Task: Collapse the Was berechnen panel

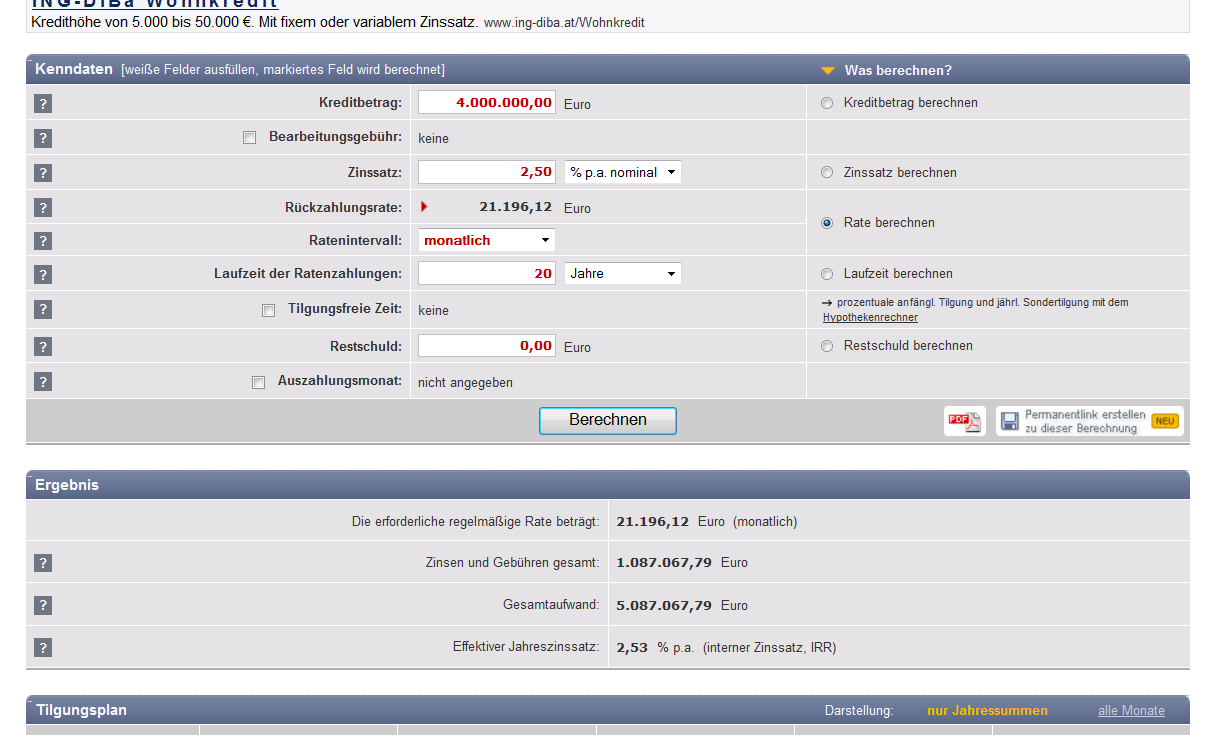Action: 826,69
